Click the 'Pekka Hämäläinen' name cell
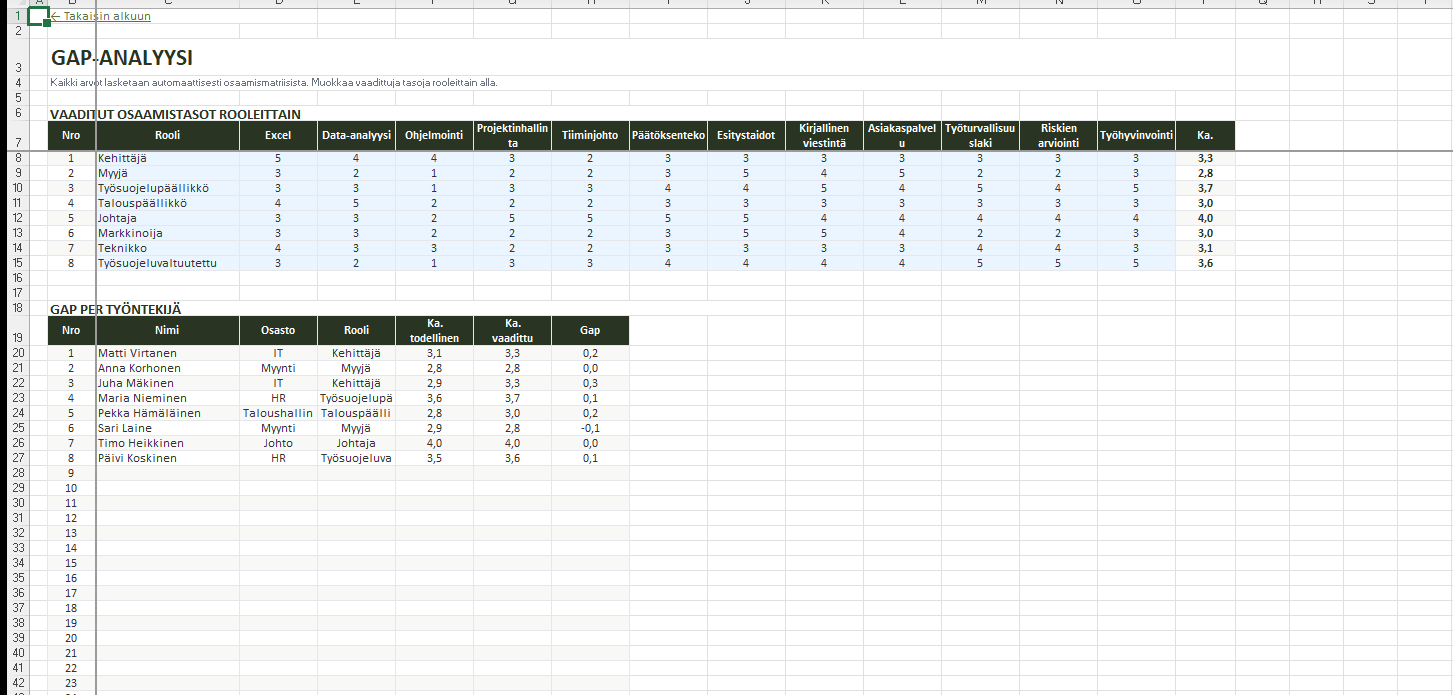 [x=149, y=413]
